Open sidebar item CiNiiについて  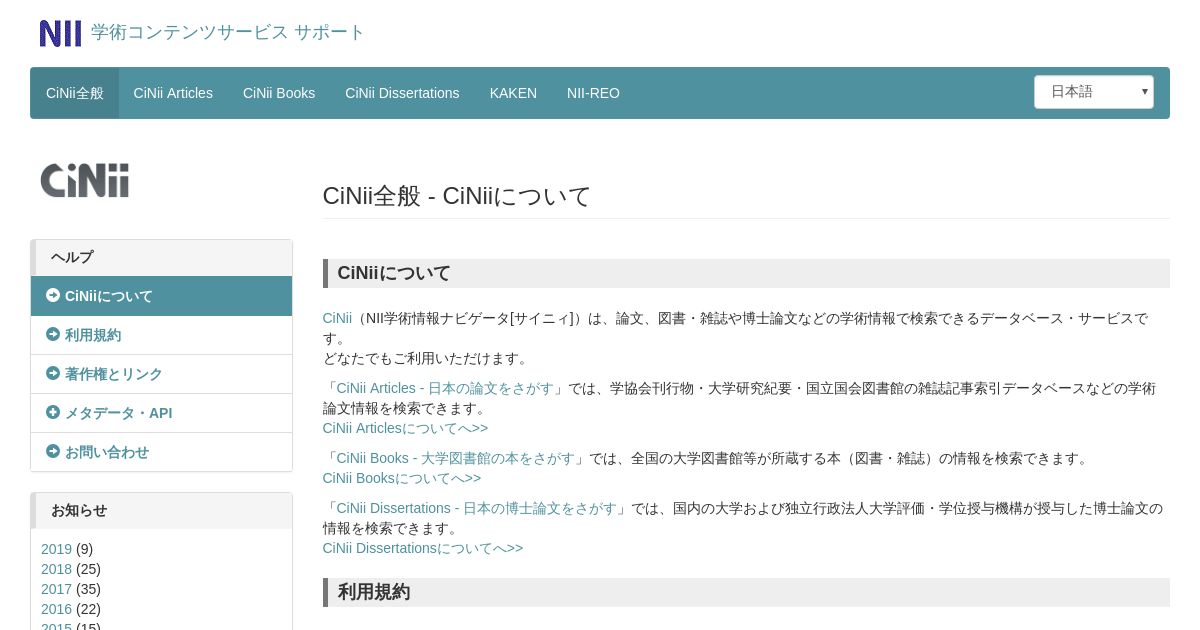tap(161, 296)
